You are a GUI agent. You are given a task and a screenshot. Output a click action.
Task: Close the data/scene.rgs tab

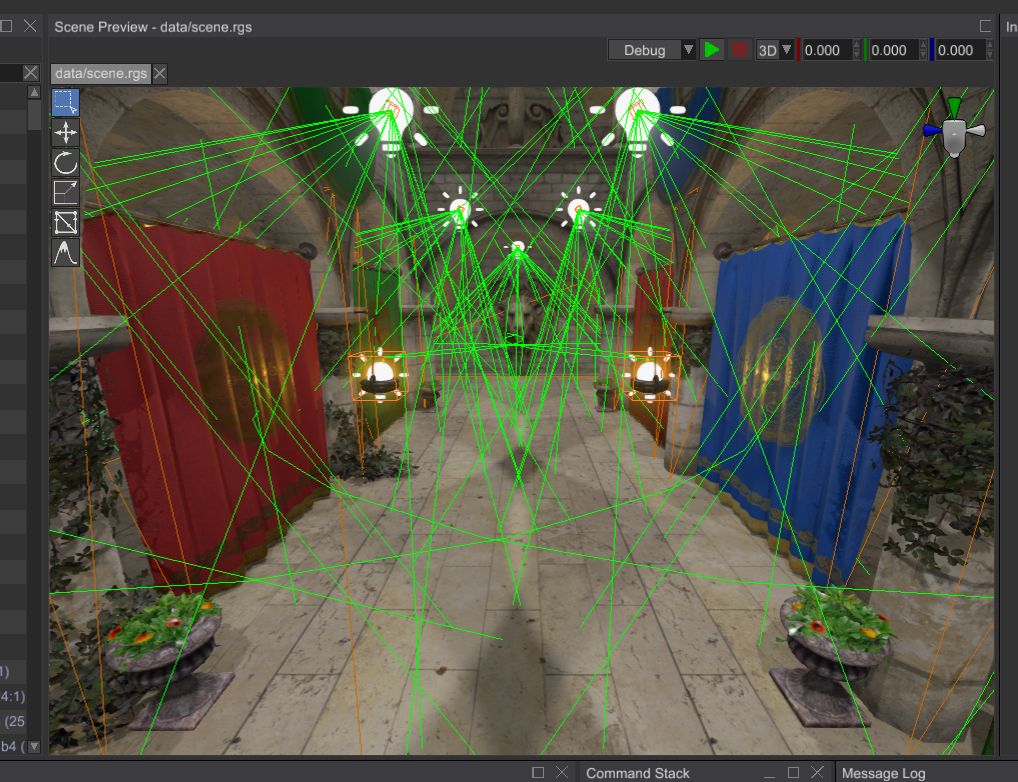coord(160,73)
